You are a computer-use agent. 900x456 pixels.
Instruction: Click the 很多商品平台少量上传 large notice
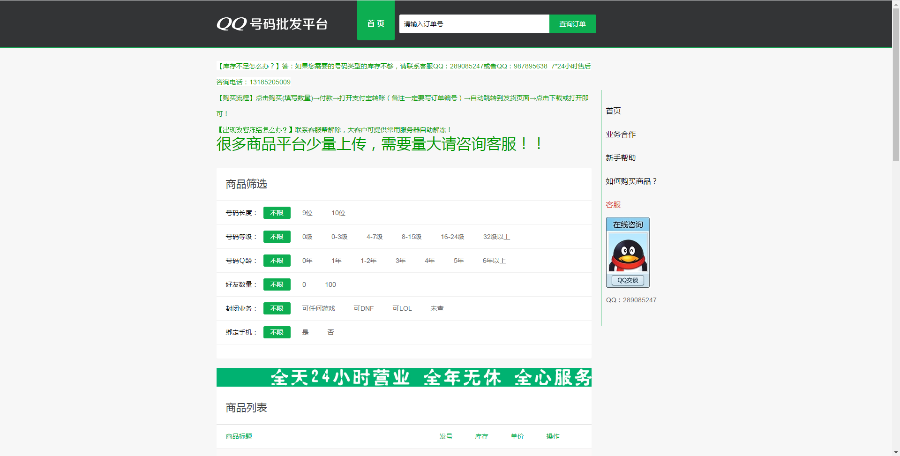pos(380,144)
